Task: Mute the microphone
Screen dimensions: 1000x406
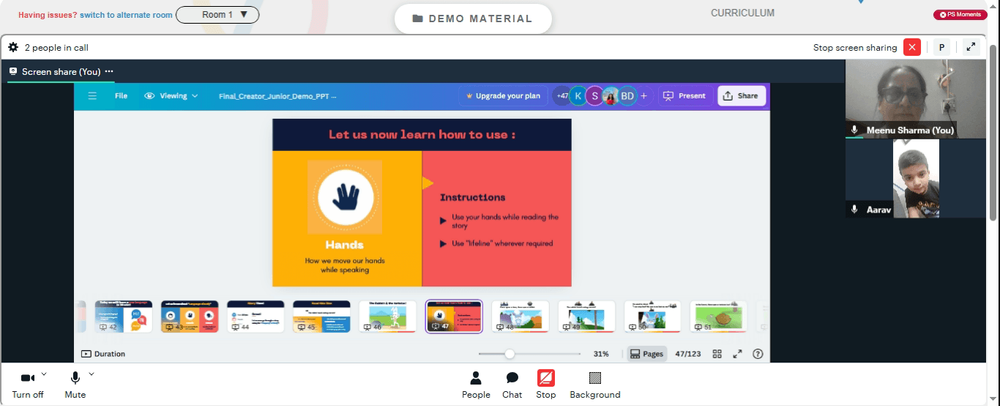Action: coord(75,385)
